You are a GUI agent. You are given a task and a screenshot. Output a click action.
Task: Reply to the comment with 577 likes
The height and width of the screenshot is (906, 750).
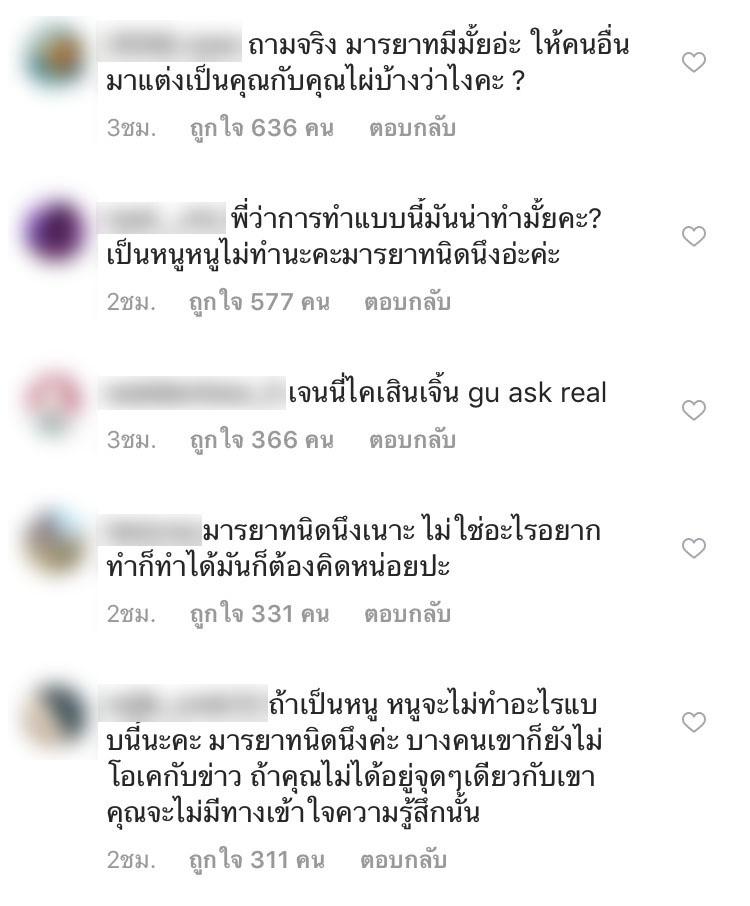[x=407, y=302]
